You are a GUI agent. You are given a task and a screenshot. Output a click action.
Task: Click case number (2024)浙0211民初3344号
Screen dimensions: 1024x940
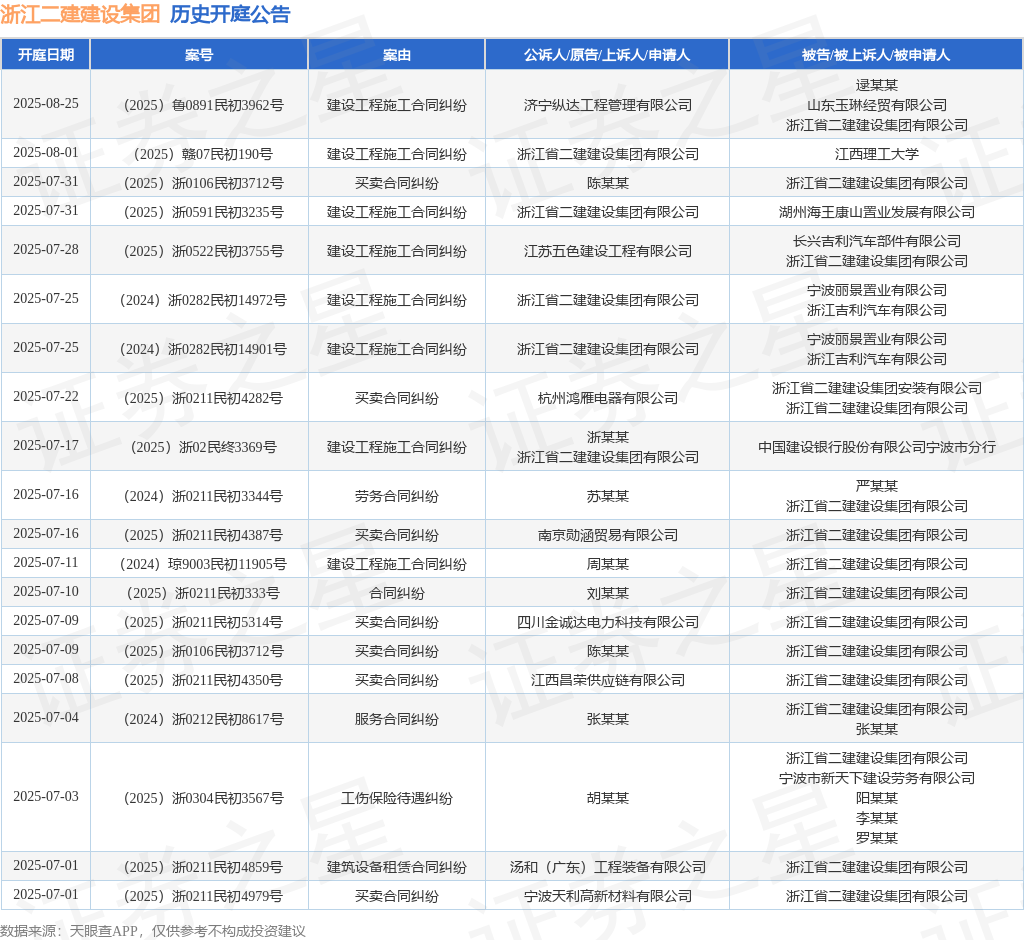[x=203, y=496]
